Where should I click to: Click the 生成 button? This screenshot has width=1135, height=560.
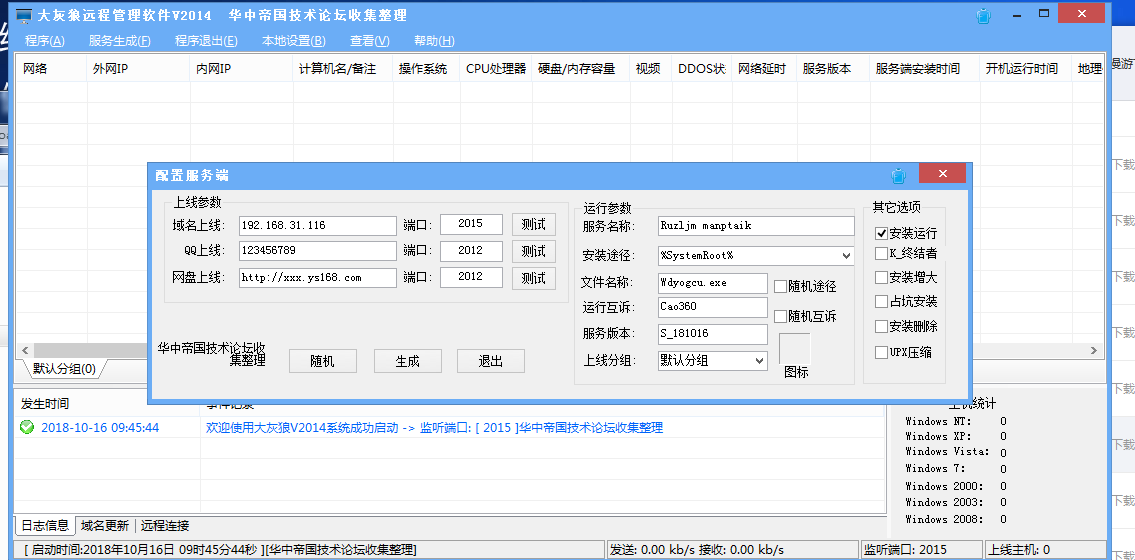click(x=408, y=361)
